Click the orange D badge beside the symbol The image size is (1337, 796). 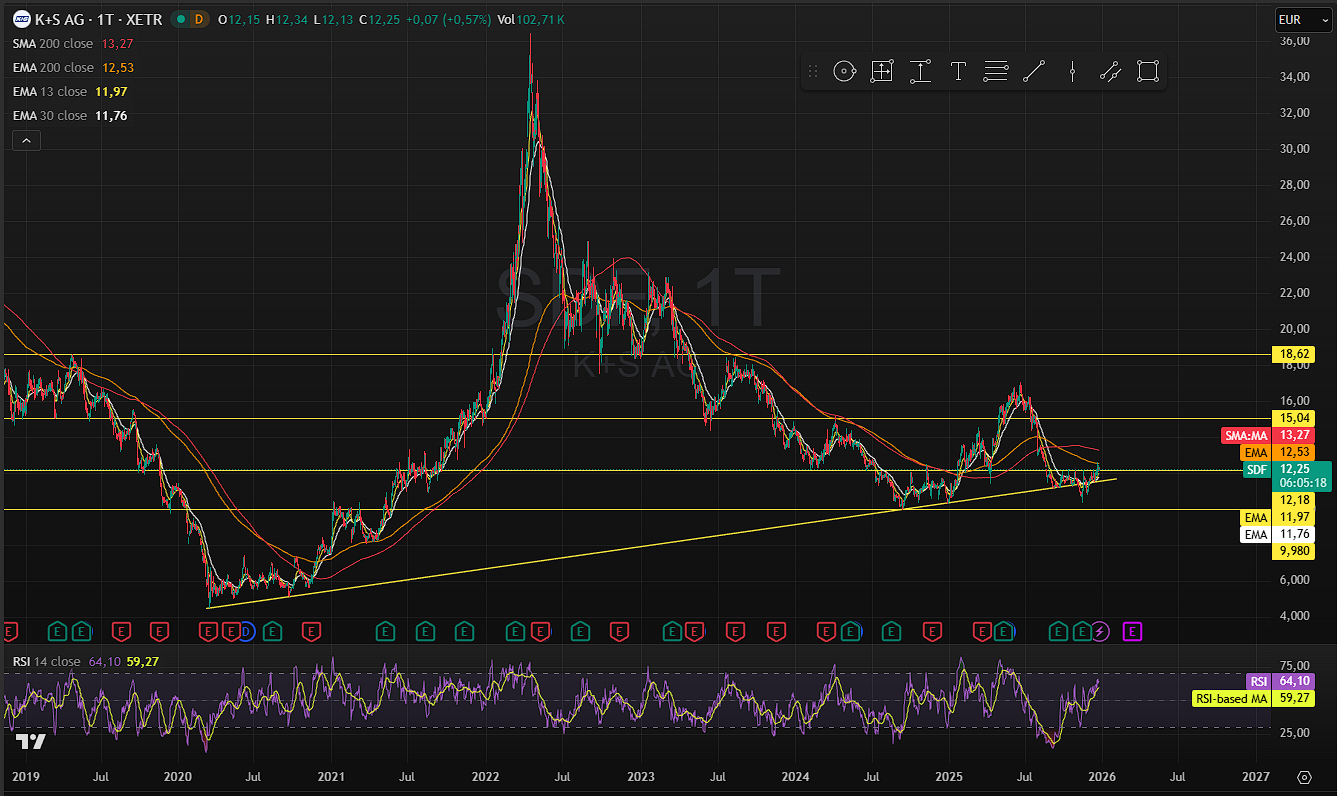198,19
